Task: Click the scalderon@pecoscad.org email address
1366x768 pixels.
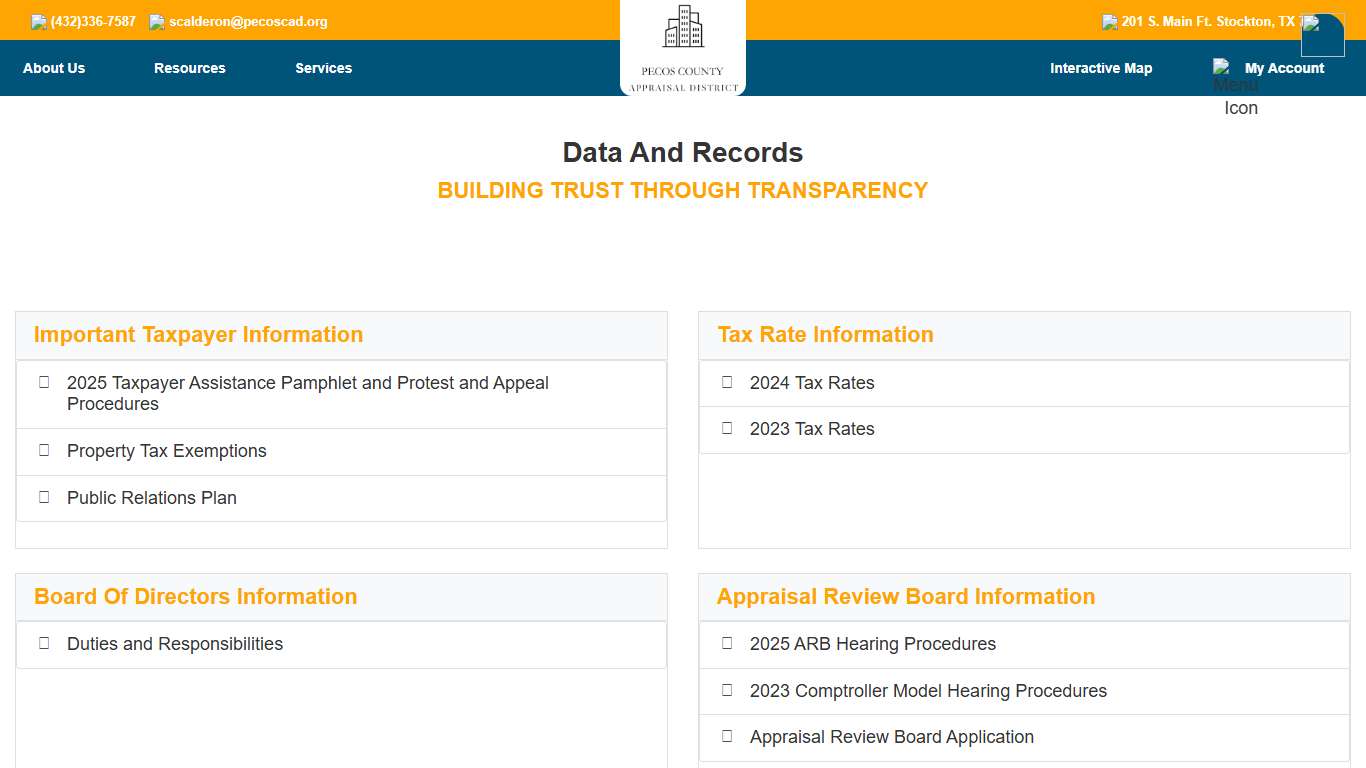Action: coord(248,21)
